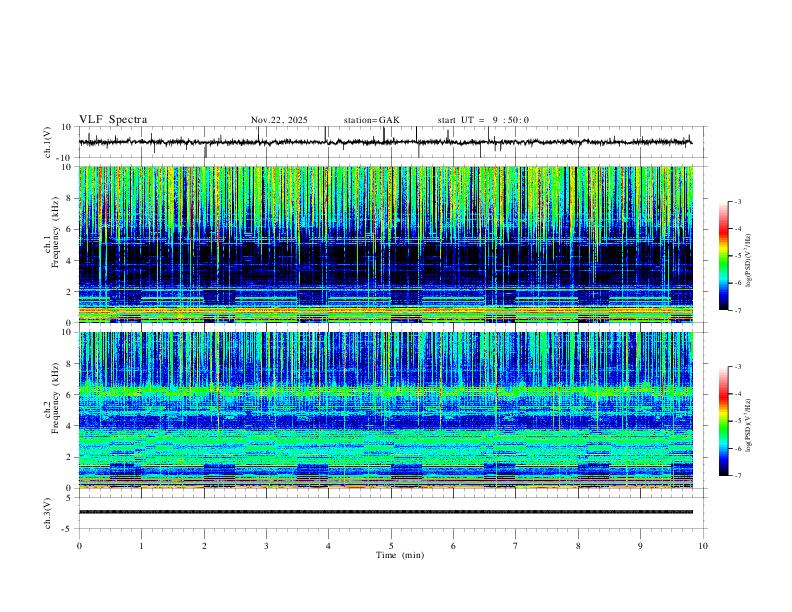792x612 pixels.
Task: Click time axis tick label "8"
Action: point(578,546)
